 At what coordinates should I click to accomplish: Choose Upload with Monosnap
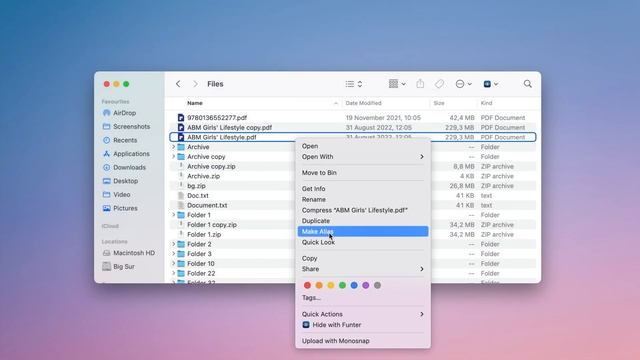(363, 341)
